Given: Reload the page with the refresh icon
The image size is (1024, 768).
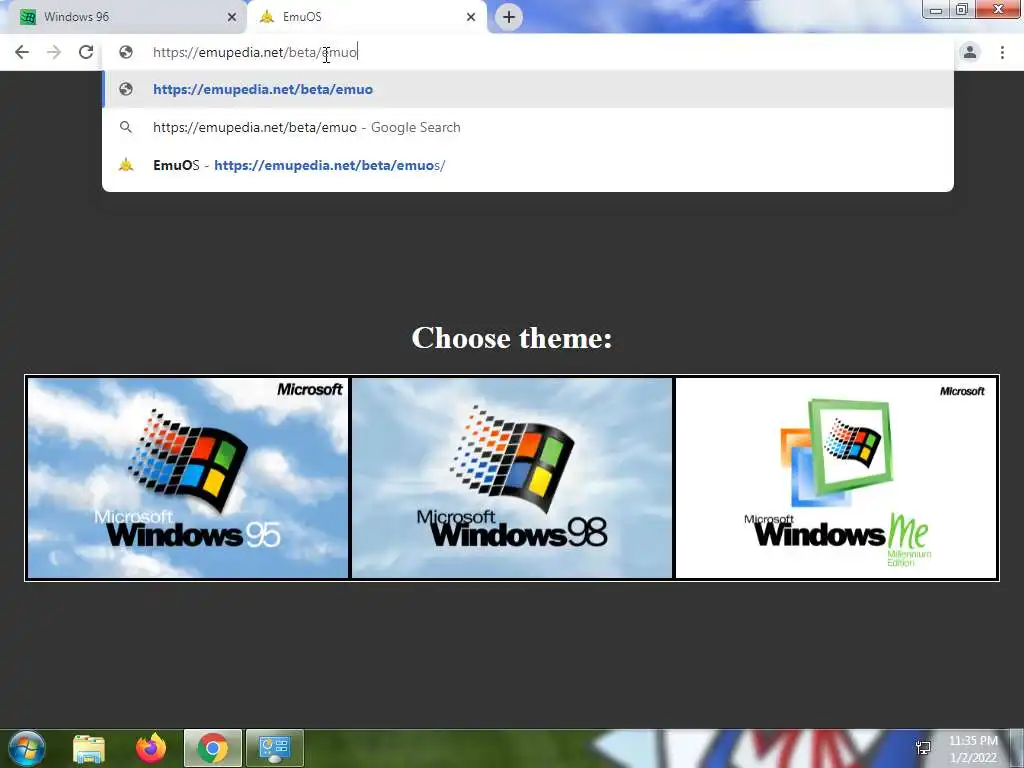Looking at the screenshot, I should [x=86, y=52].
